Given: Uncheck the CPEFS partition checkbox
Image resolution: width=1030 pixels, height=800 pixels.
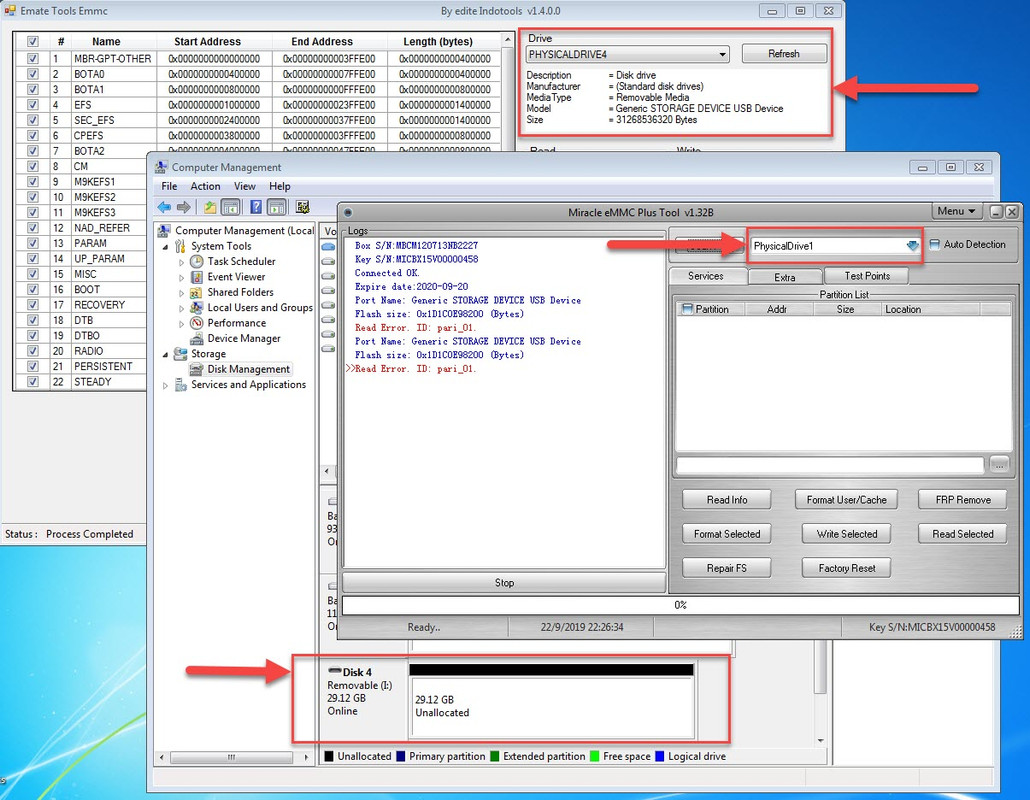Looking at the screenshot, I should pyautogui.click(x=33, y=135).
